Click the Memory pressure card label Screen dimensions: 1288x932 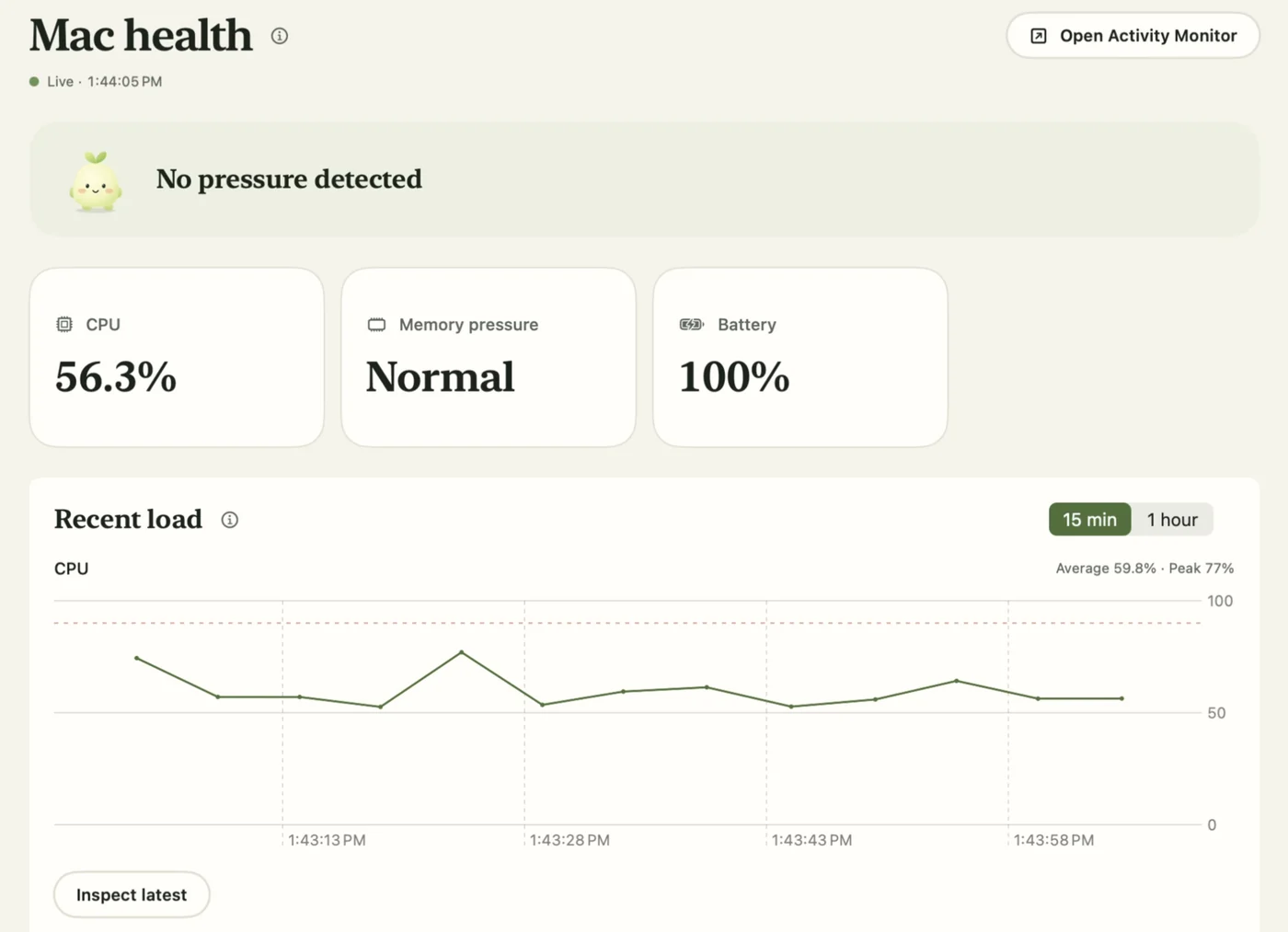(468, 325)
